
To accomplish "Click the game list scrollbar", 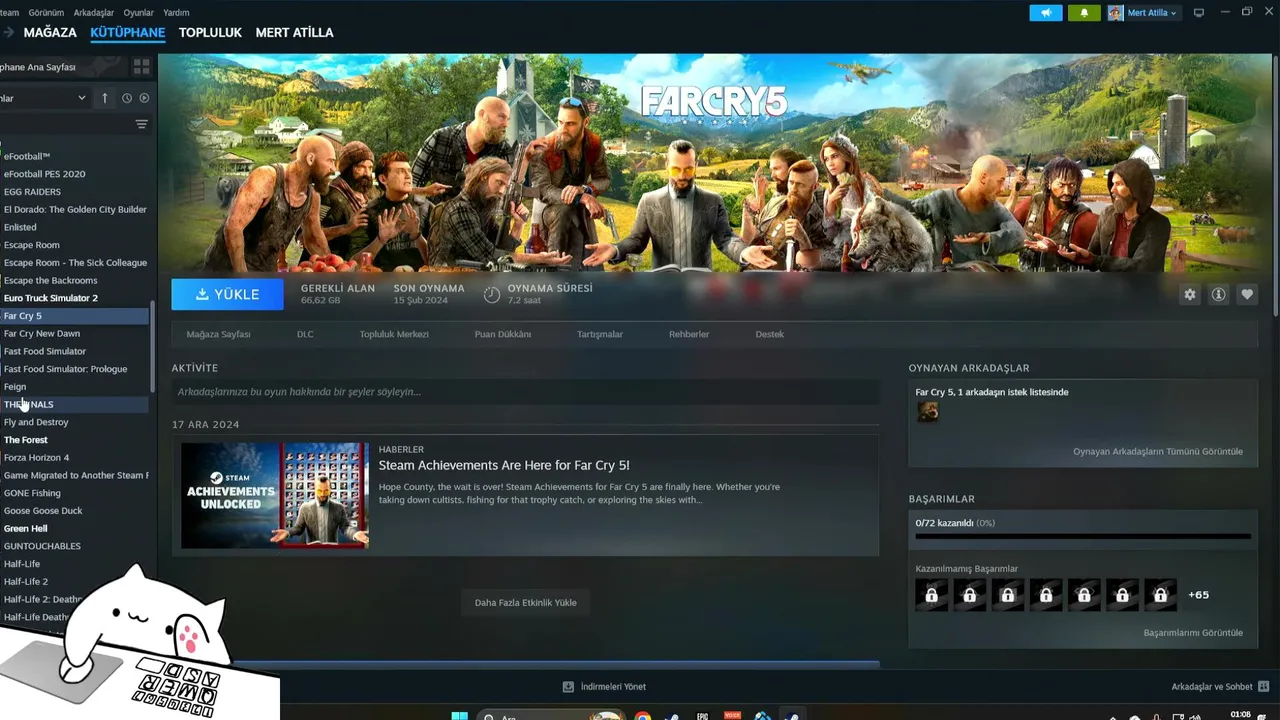I will pos(152,346).
